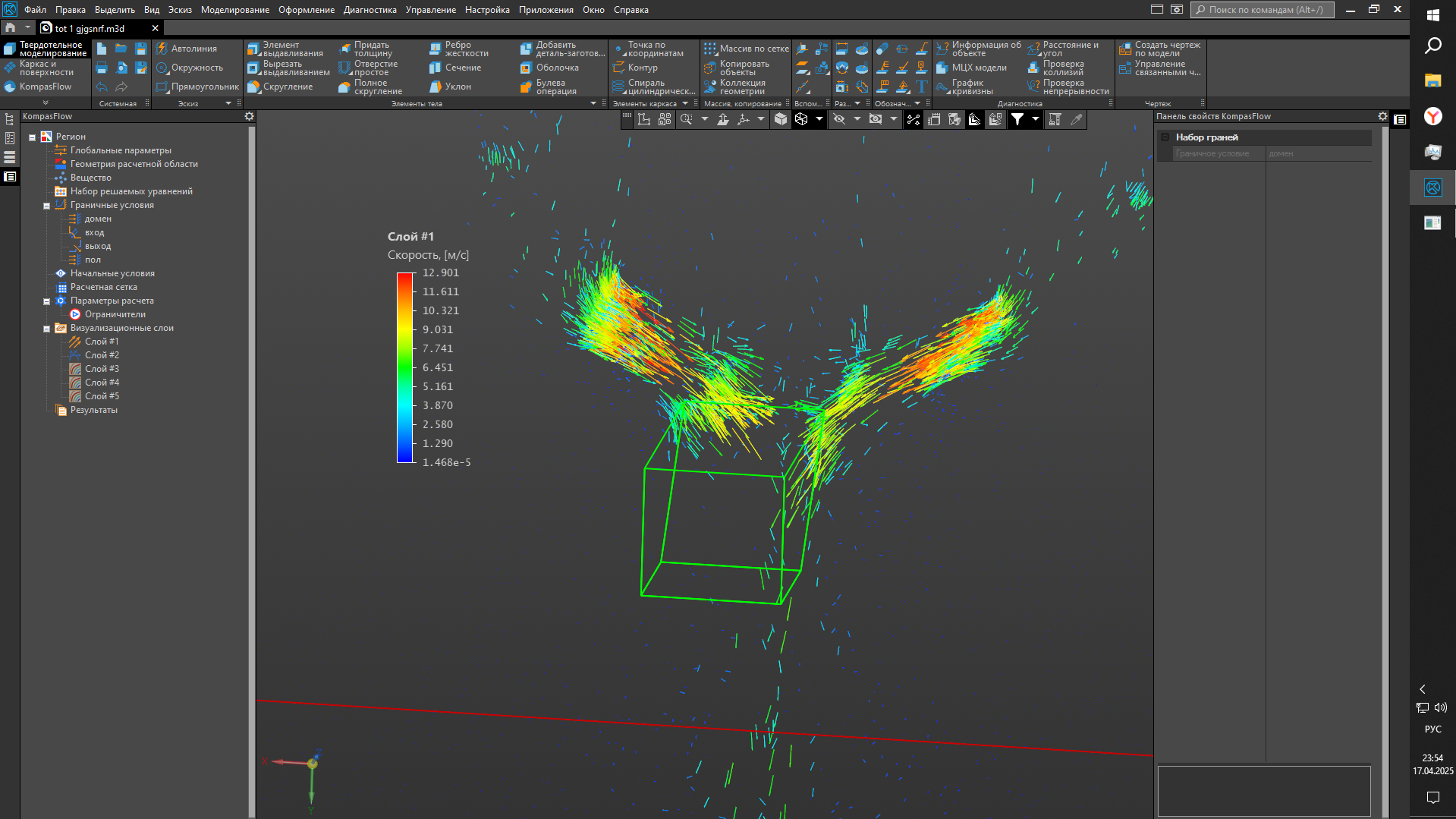Select Слой #3 in the visualization layers

pos(102,369)
